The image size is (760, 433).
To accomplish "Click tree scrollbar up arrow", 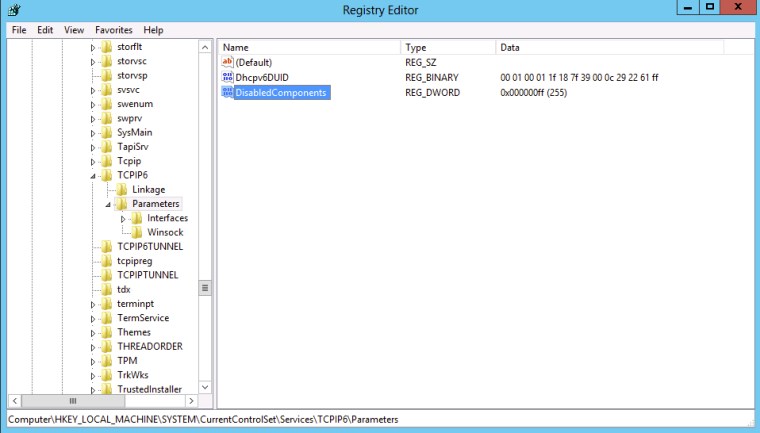I will coord(205,47).
